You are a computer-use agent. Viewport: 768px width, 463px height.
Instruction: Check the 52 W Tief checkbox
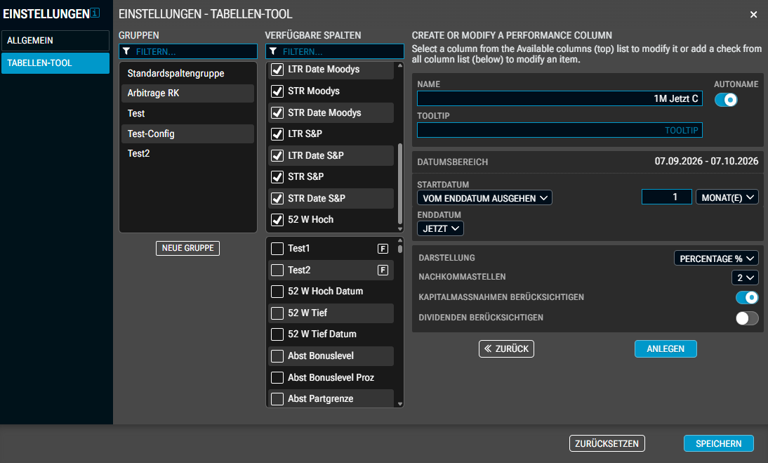277,313
